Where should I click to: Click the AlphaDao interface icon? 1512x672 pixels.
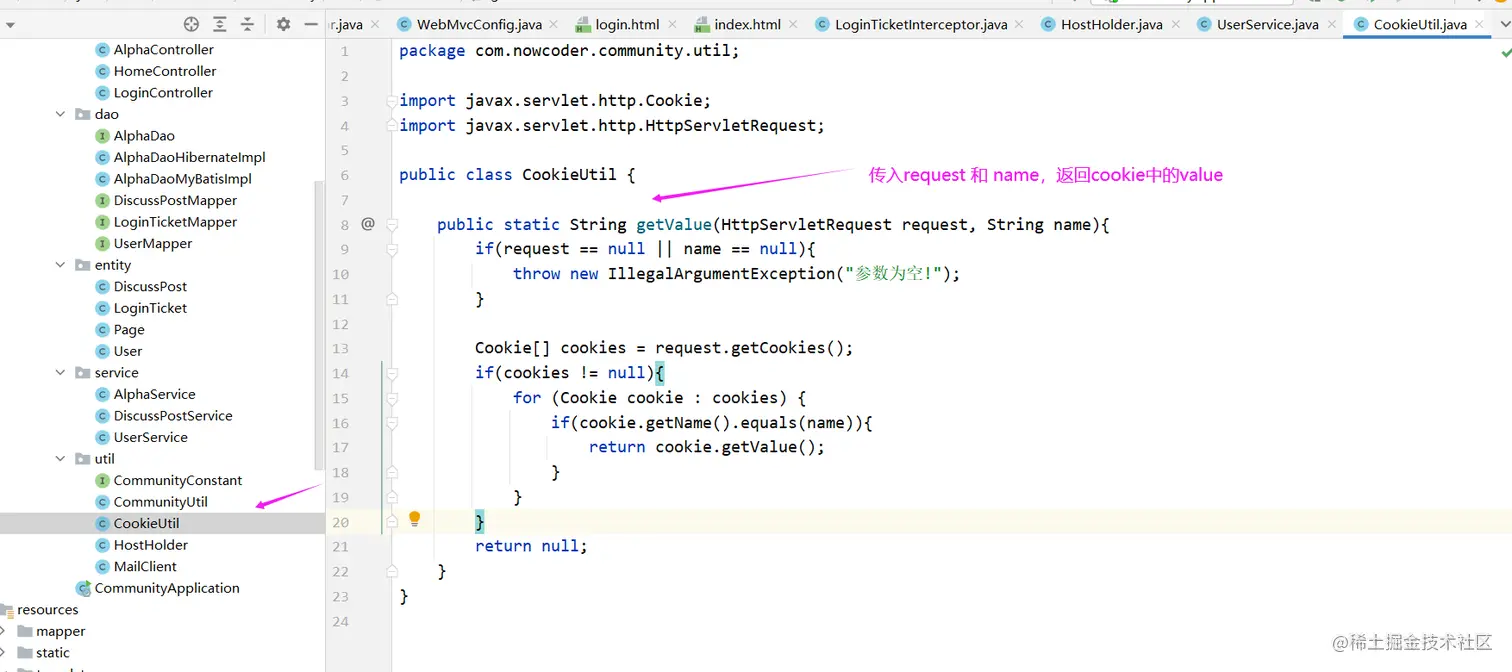click(x=102, y=136)
